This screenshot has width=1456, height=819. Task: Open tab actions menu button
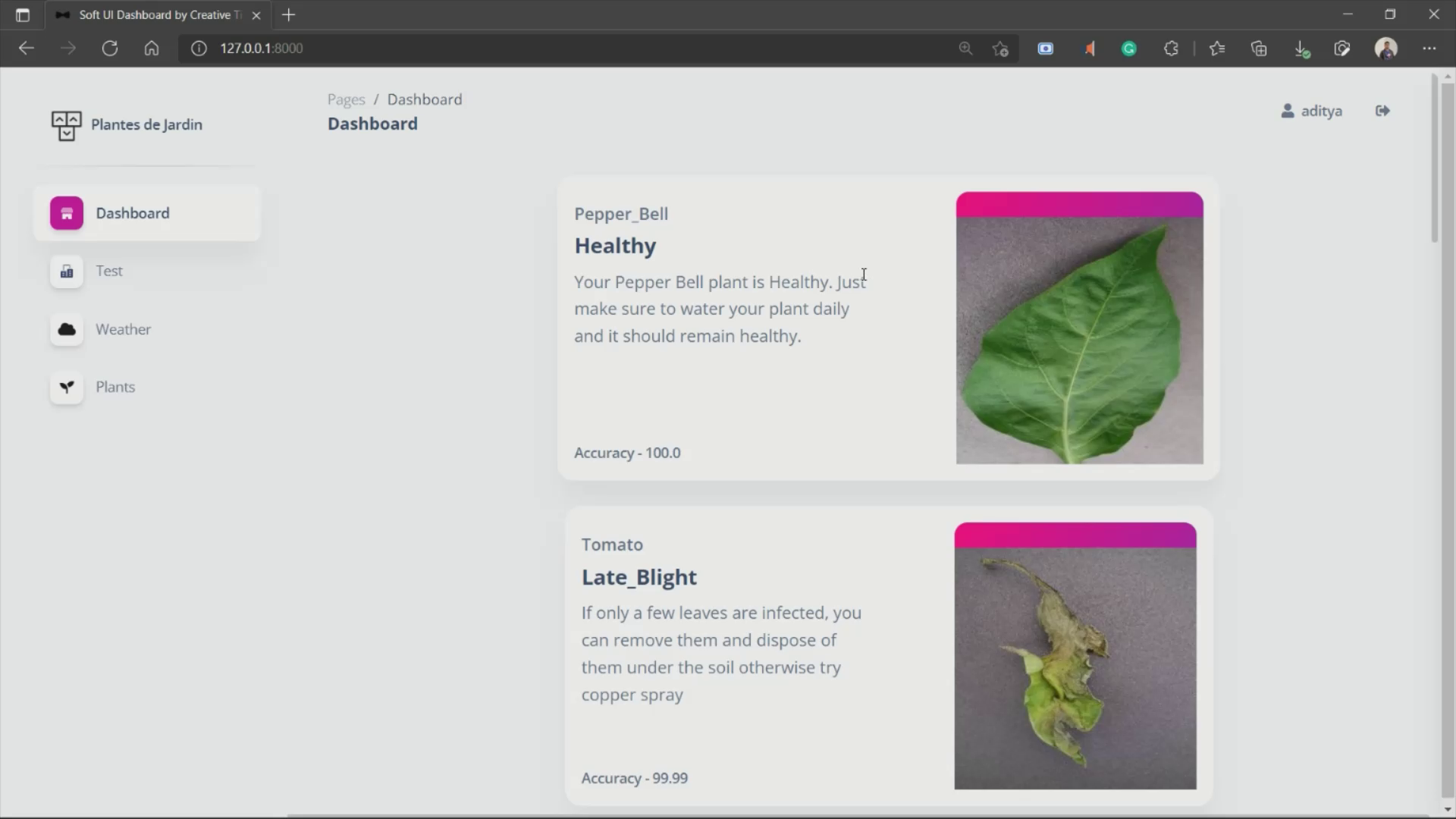[23, 15]
